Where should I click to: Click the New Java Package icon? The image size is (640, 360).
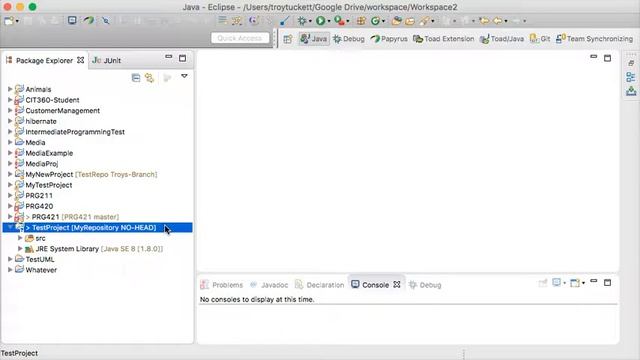point(361,20)
